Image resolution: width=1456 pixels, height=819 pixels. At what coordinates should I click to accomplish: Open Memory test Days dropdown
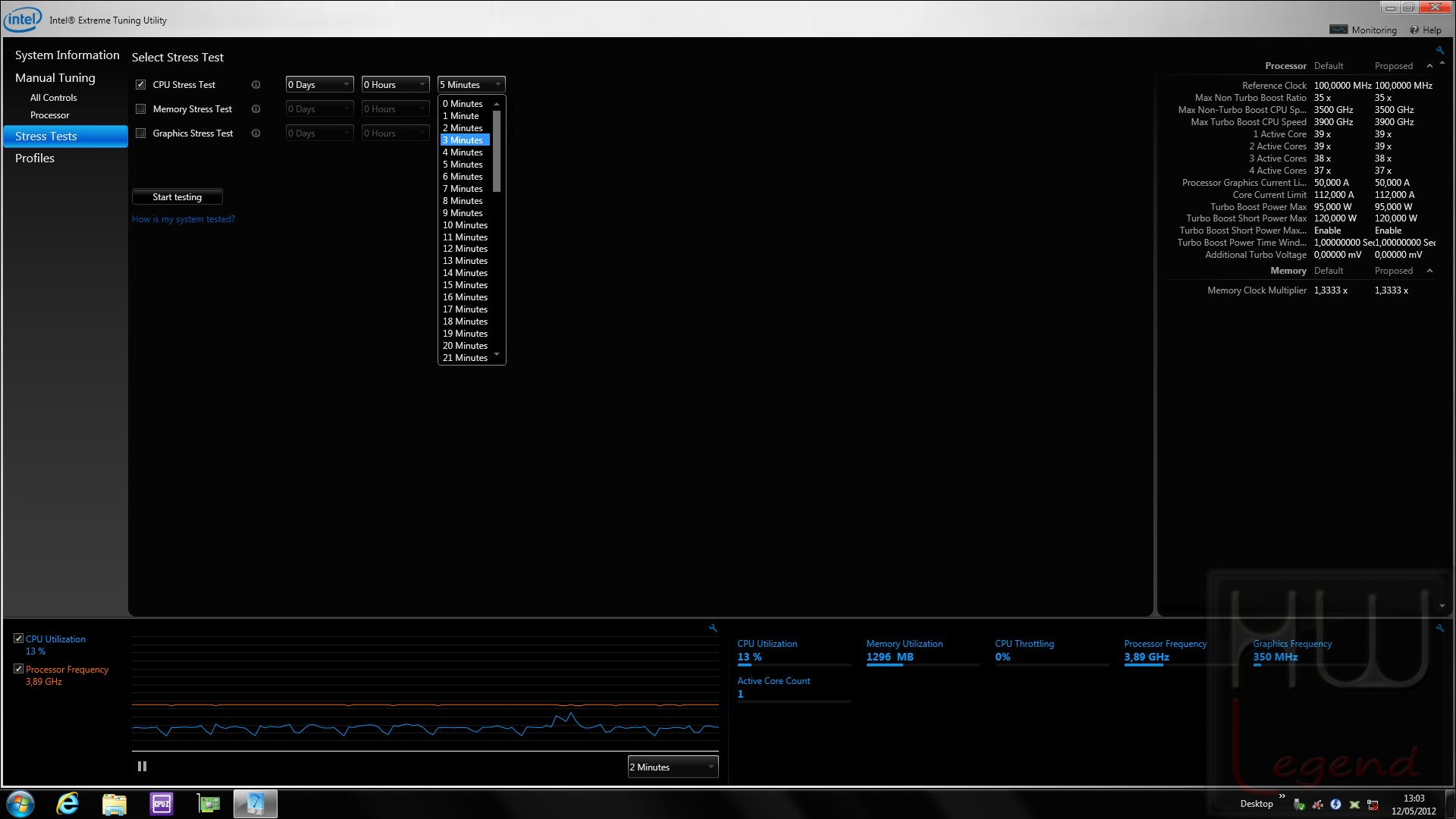[x=319, y=109]
